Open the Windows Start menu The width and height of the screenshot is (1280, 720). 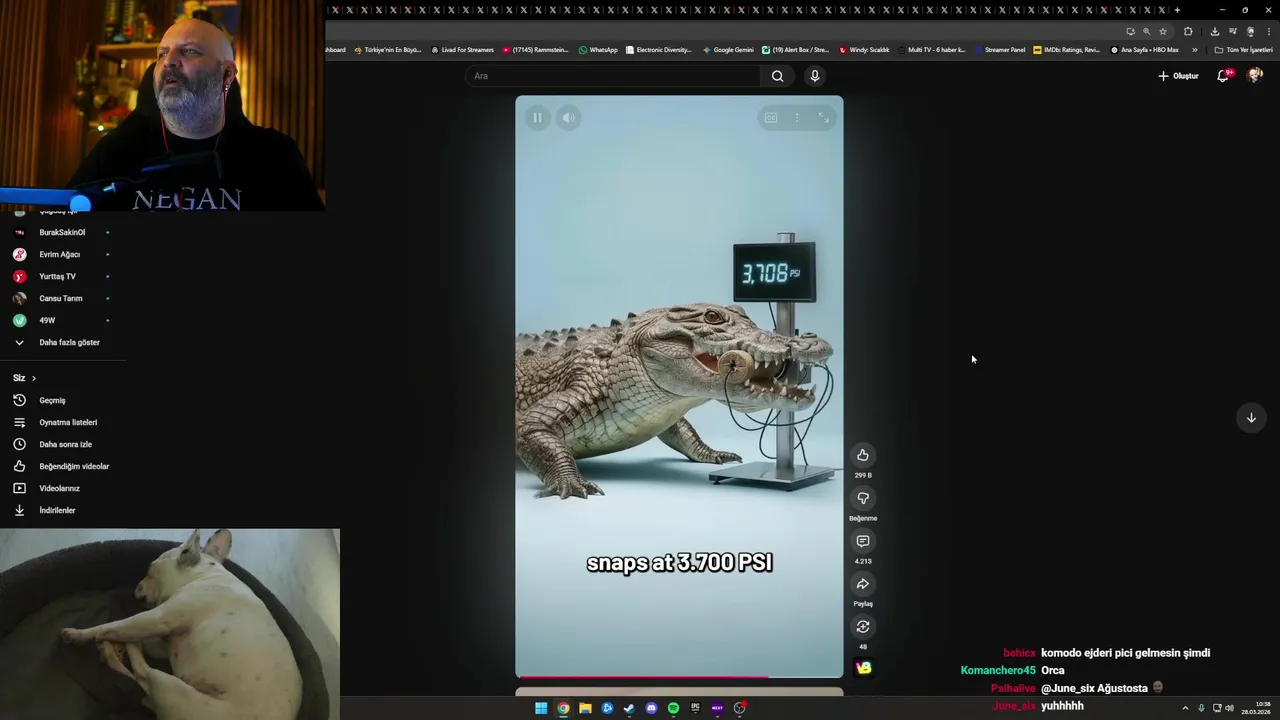tap(541, 708)
